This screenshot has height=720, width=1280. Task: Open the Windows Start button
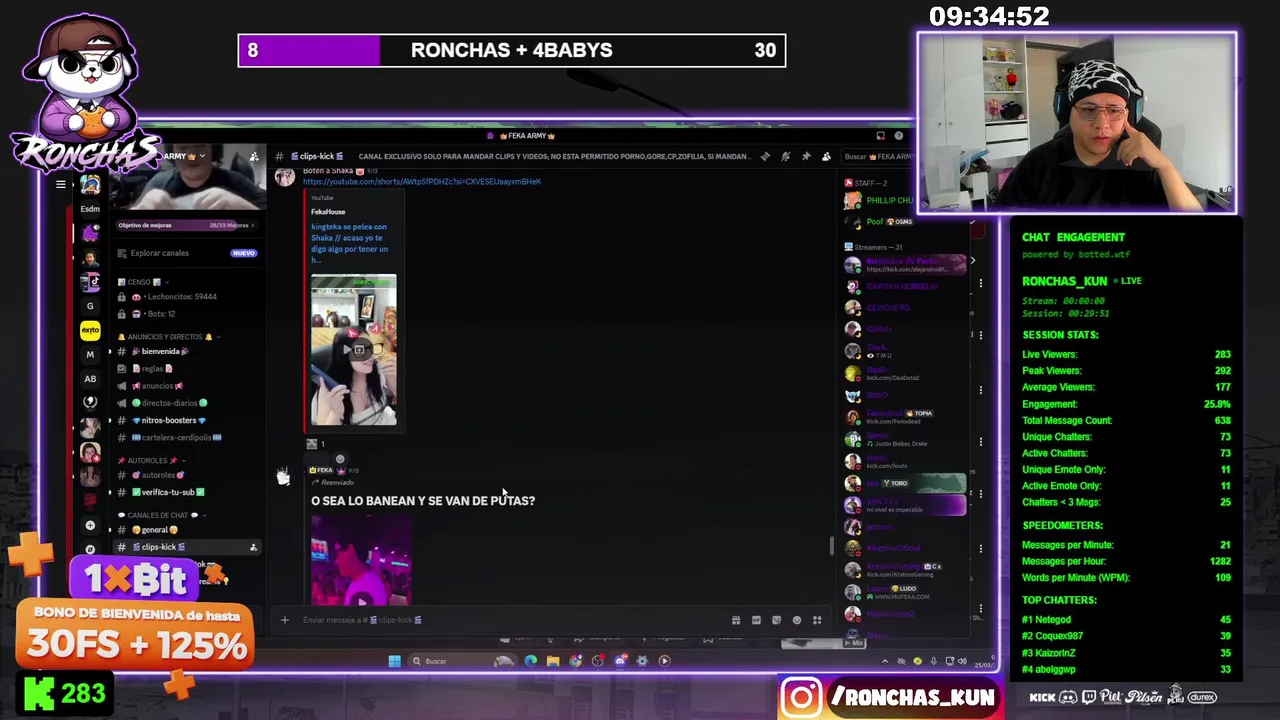(x=394, y=661)
